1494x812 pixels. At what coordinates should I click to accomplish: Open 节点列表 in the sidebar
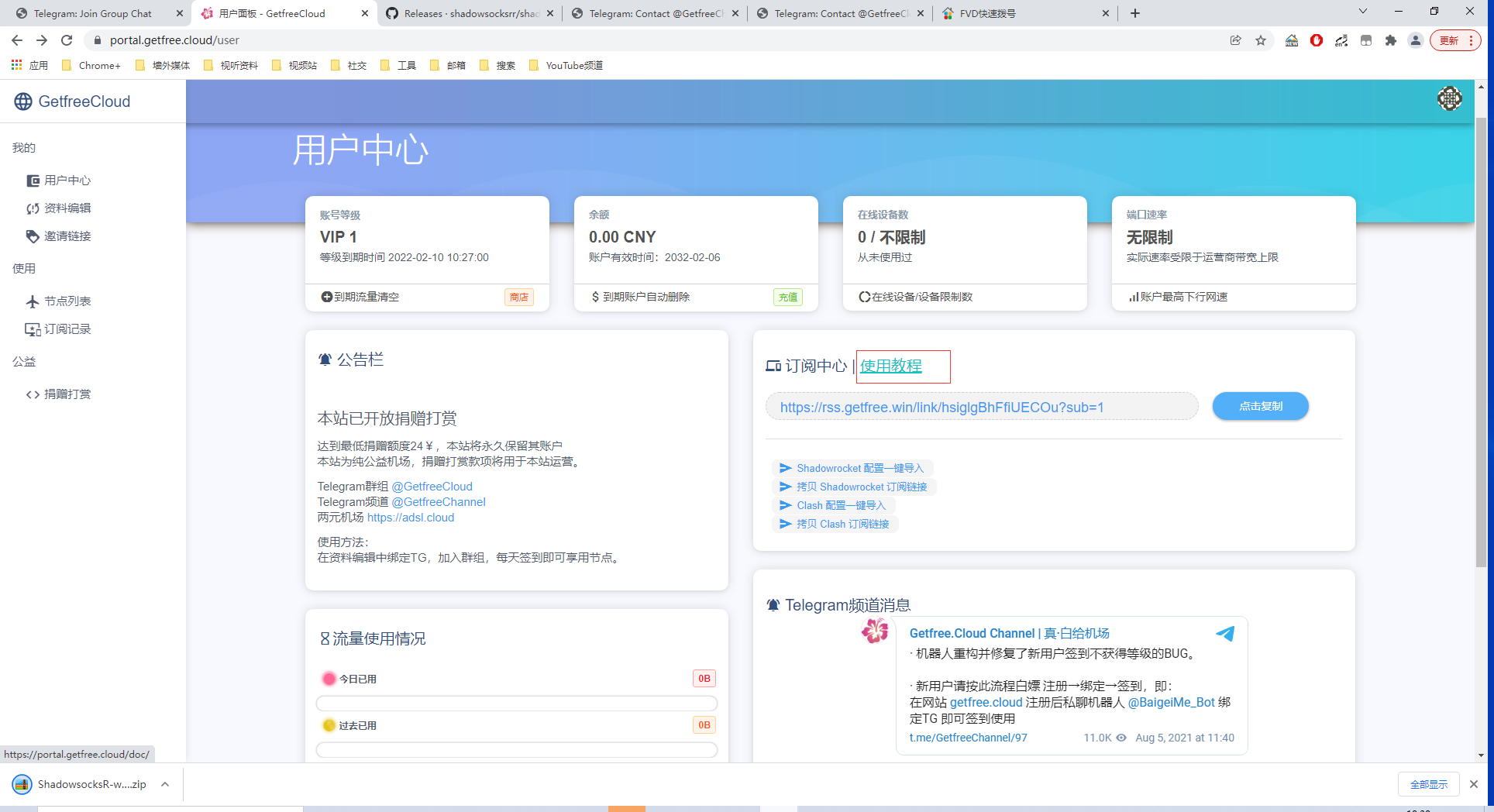[59, 301]
